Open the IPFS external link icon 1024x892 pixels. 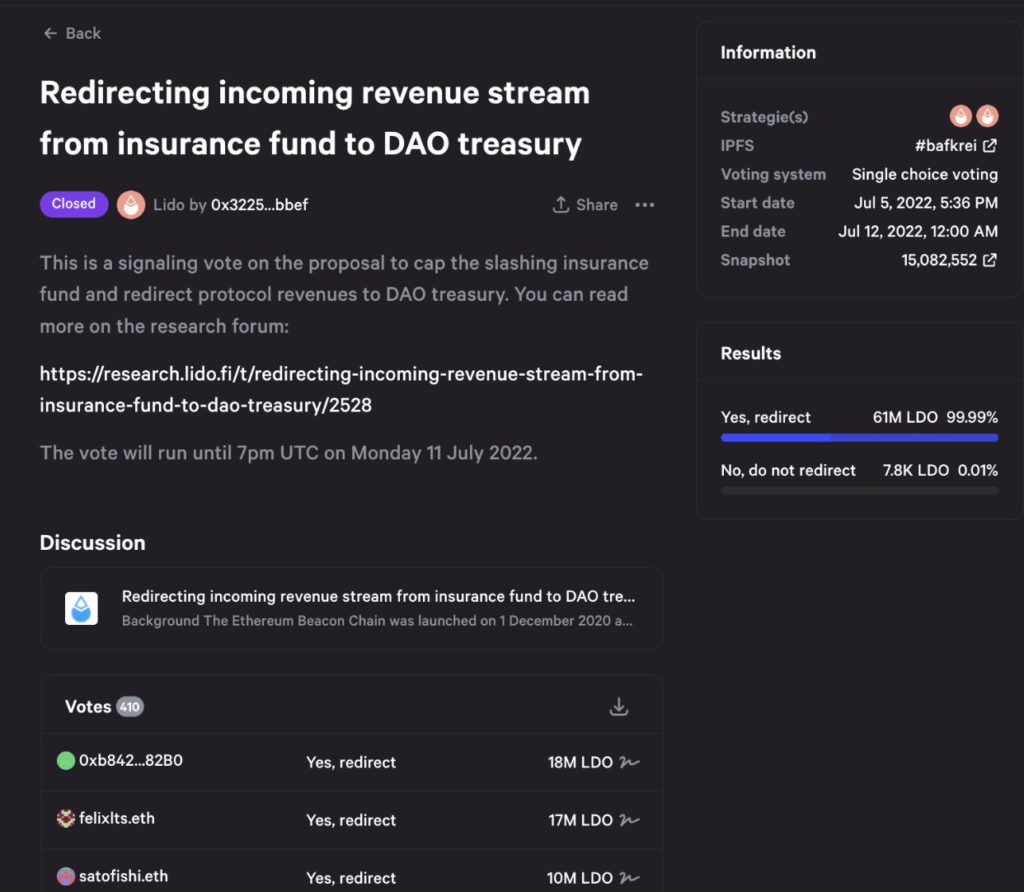(990, 146)
